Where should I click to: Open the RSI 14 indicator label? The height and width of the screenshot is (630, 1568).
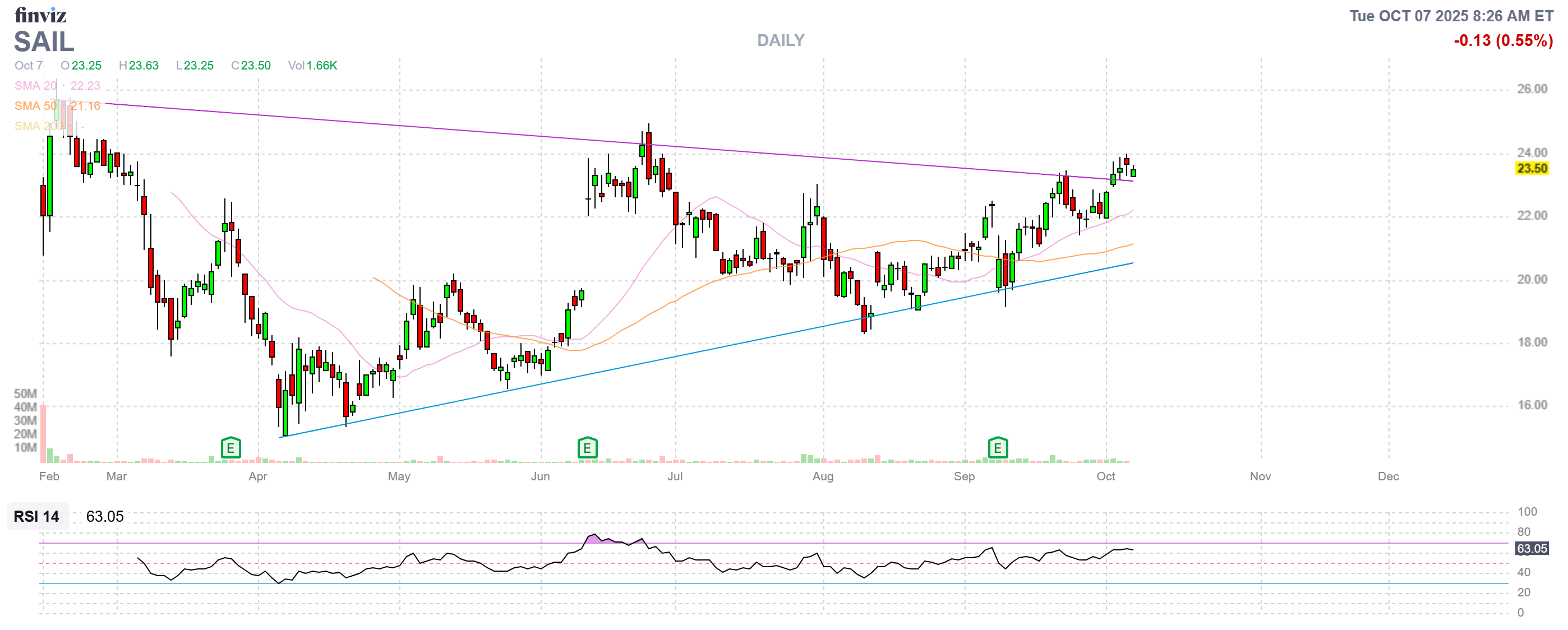tap(36, 516)
